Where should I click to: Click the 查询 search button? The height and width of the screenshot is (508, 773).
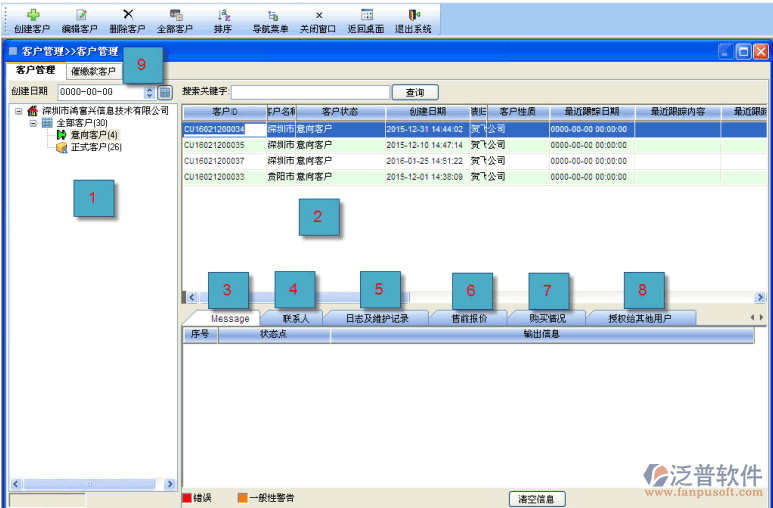click(x=415, y=92)
